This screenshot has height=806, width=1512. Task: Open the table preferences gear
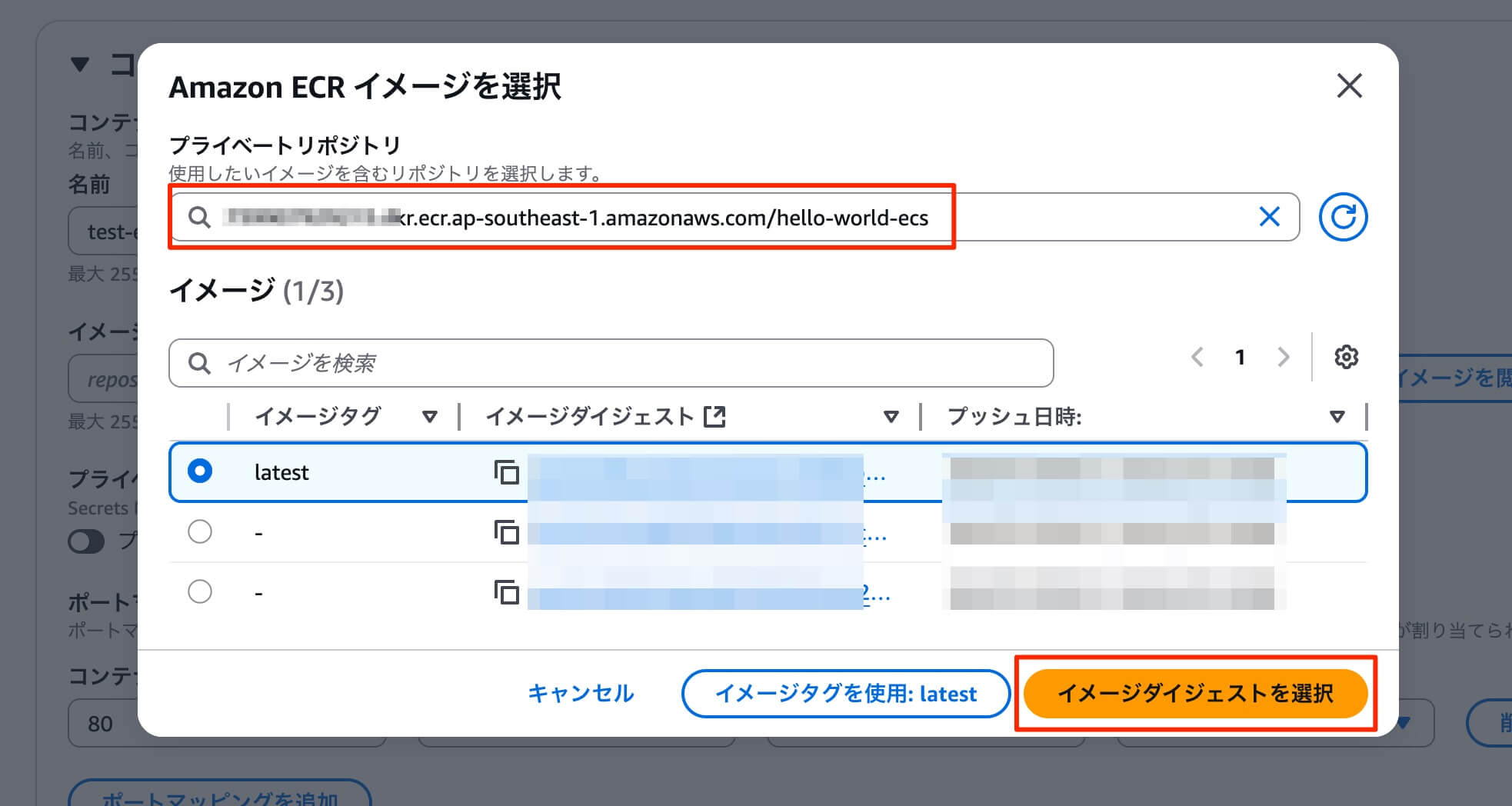(1346, 357)
